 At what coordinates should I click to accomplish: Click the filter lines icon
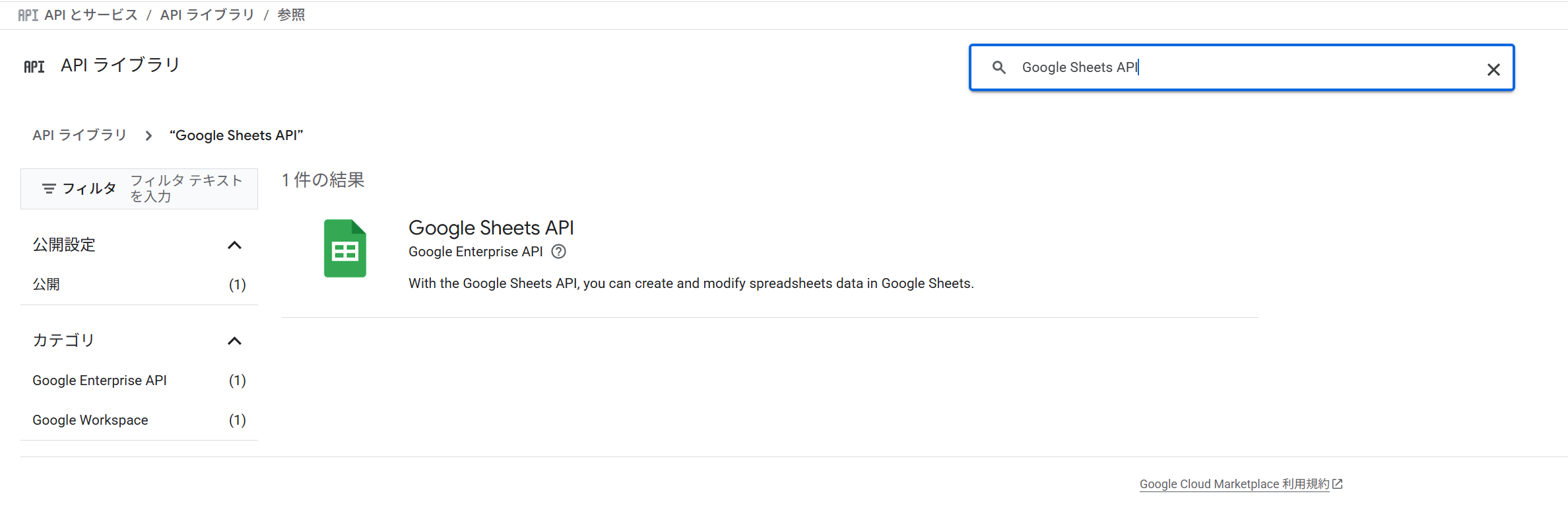click(49, 189)
